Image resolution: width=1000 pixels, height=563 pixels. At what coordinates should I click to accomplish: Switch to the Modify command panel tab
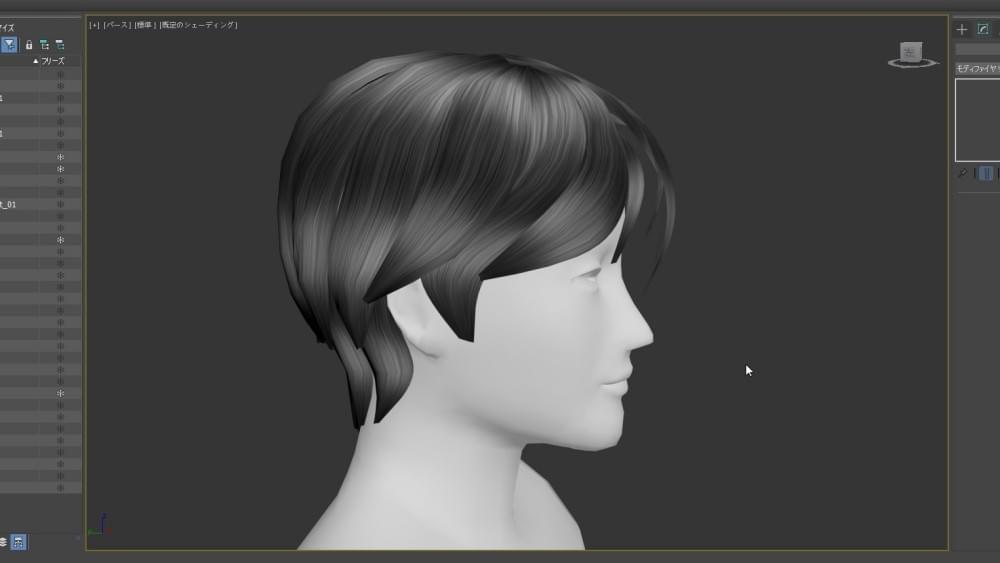pos(983,29)
